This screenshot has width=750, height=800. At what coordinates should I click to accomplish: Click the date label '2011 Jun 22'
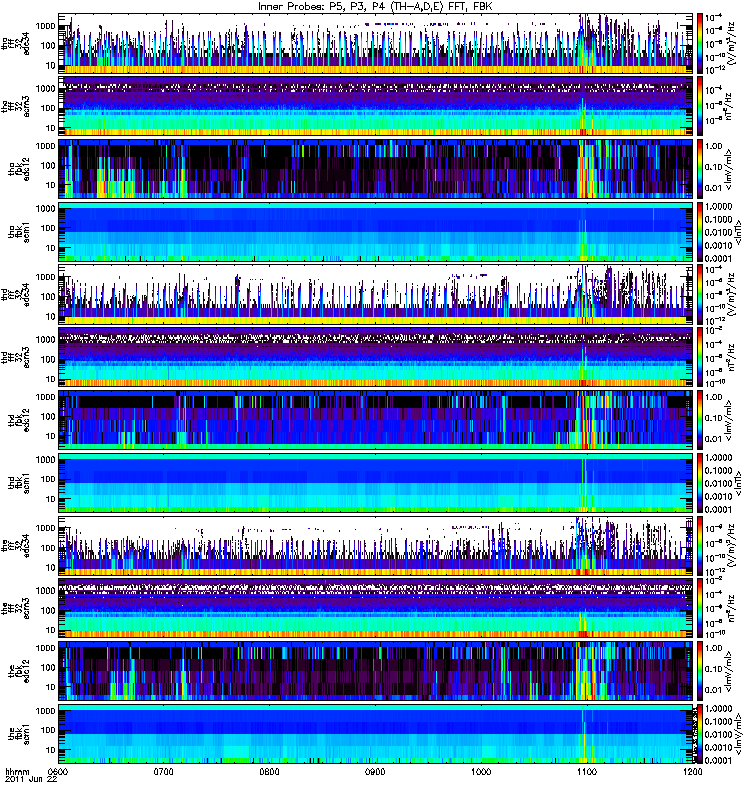click(x=31, y=780)
